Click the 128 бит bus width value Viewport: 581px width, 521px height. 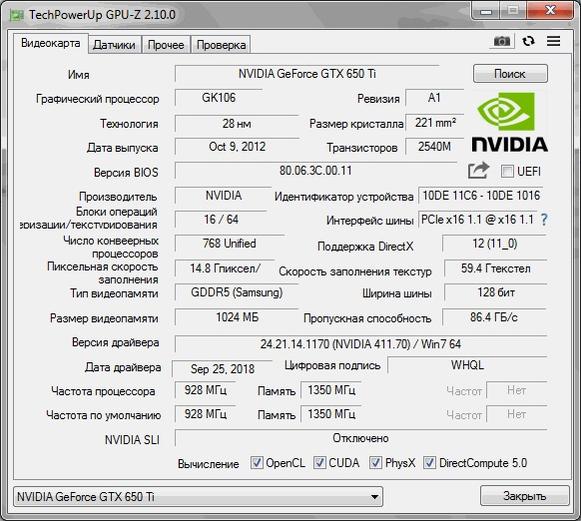tap(496, 292)
